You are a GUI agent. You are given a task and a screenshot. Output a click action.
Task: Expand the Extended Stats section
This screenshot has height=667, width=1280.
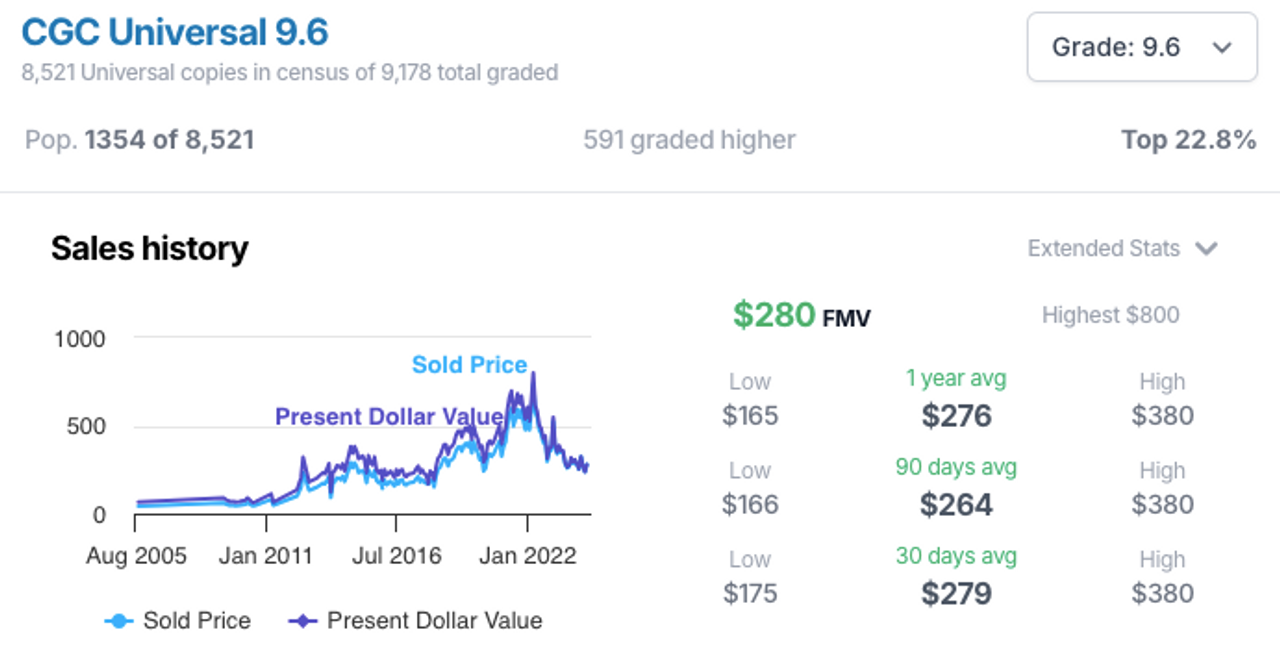pos(1122,248)
